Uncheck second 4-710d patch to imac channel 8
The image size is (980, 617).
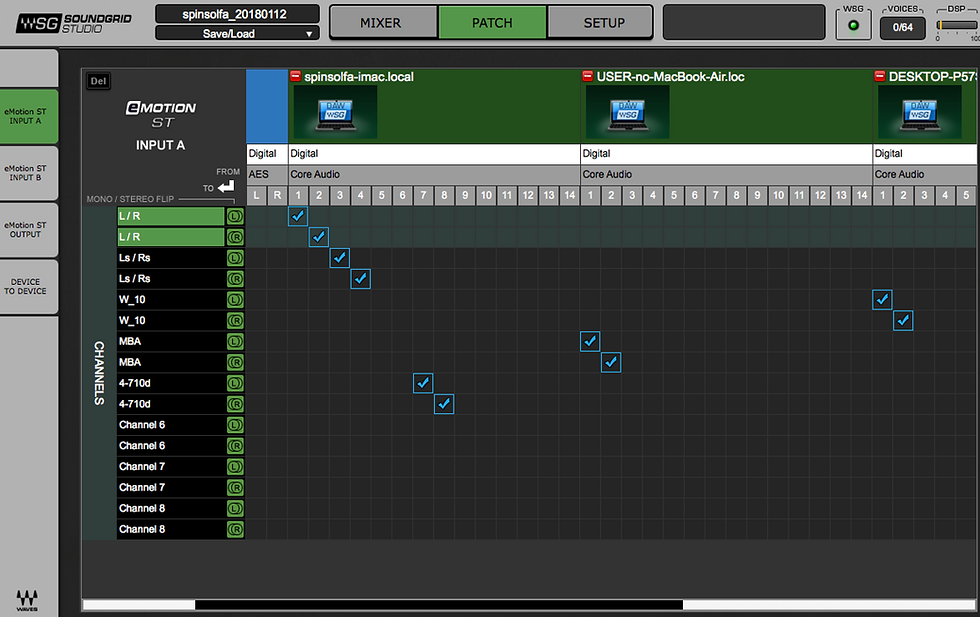coord(444,404)
